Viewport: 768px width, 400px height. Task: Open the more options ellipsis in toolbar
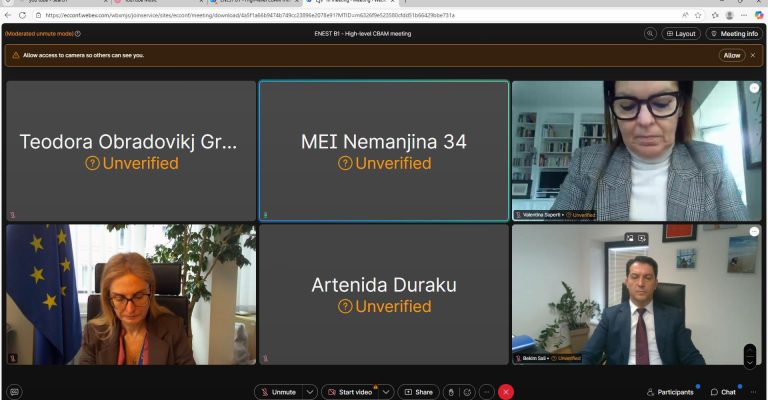(486, 392)
